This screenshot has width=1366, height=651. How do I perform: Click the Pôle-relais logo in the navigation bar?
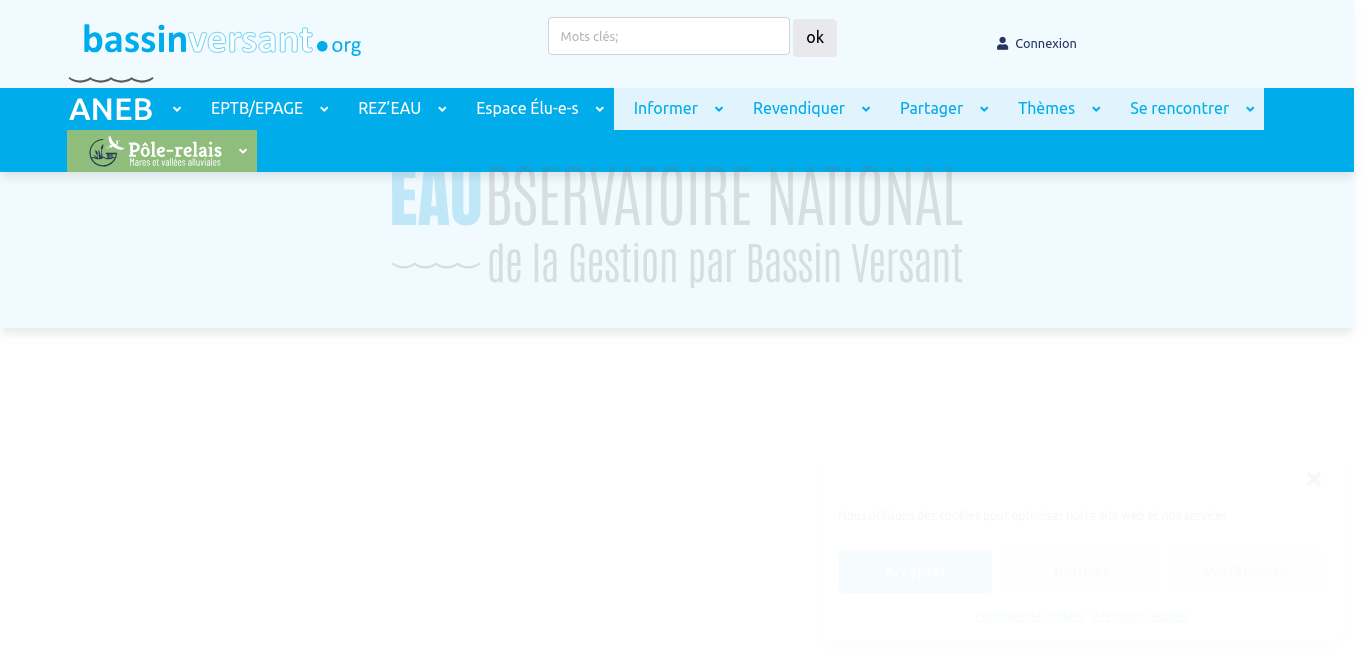pyautogui.click(x=155, y=151)
